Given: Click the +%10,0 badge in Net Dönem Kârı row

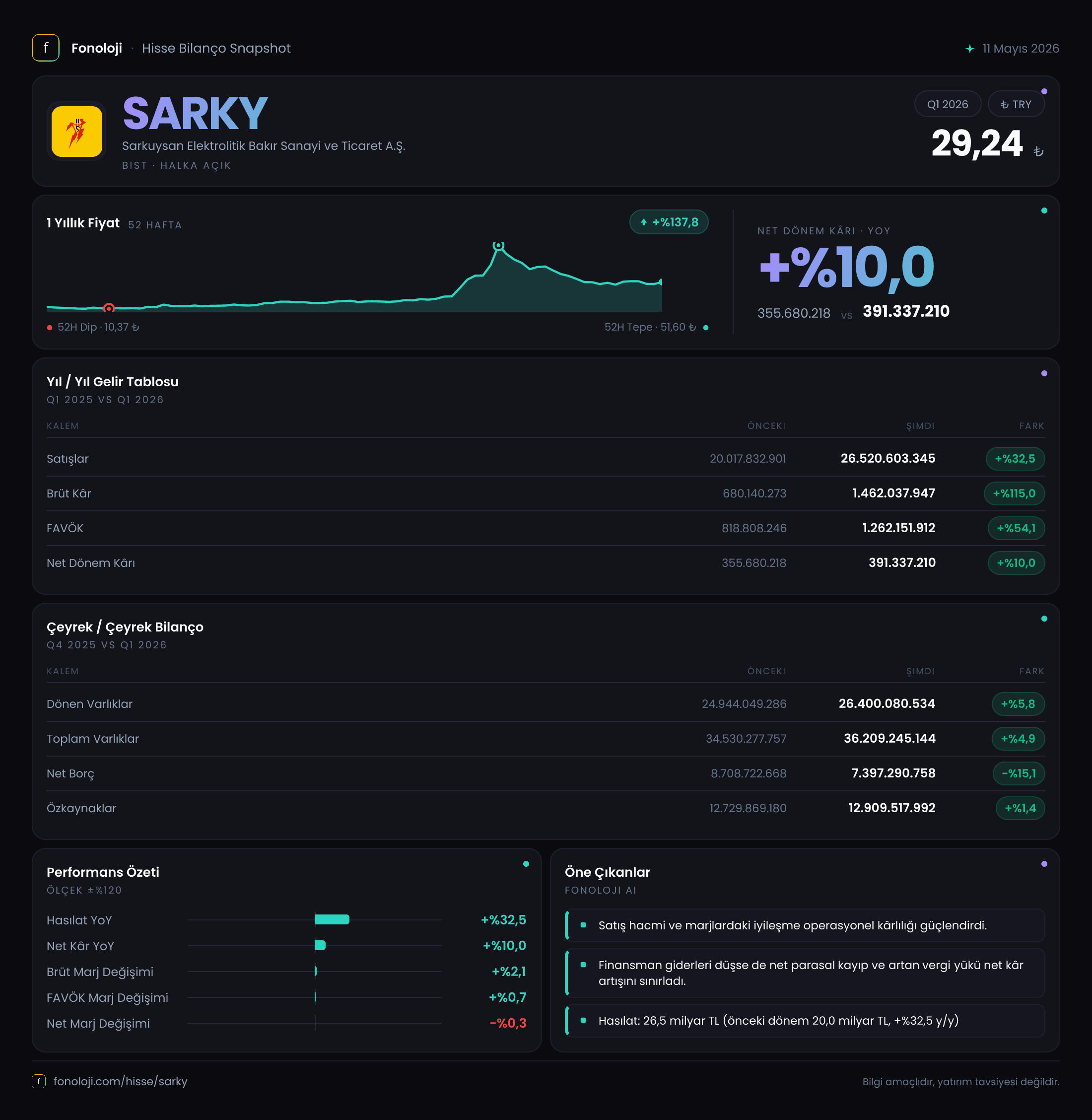Looking at the screenshot, I should click(1016, 563).
